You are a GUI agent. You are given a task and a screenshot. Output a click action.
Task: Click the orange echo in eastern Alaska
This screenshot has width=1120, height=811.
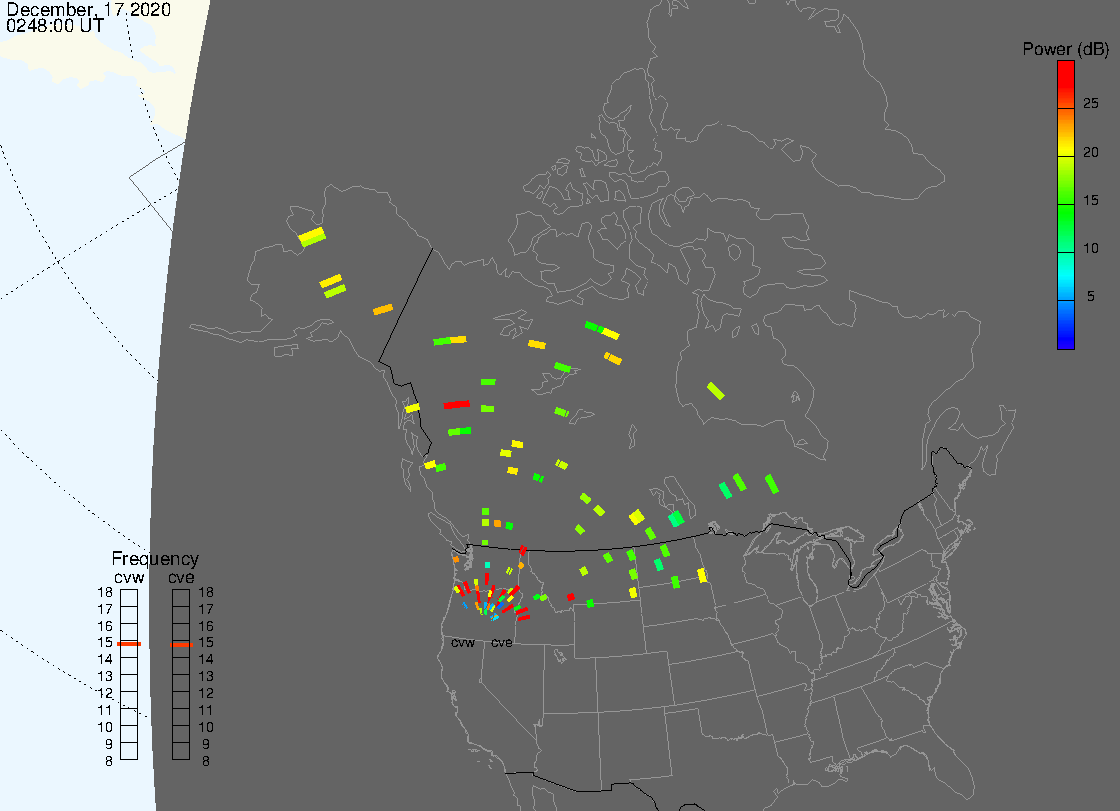point(383,309)
